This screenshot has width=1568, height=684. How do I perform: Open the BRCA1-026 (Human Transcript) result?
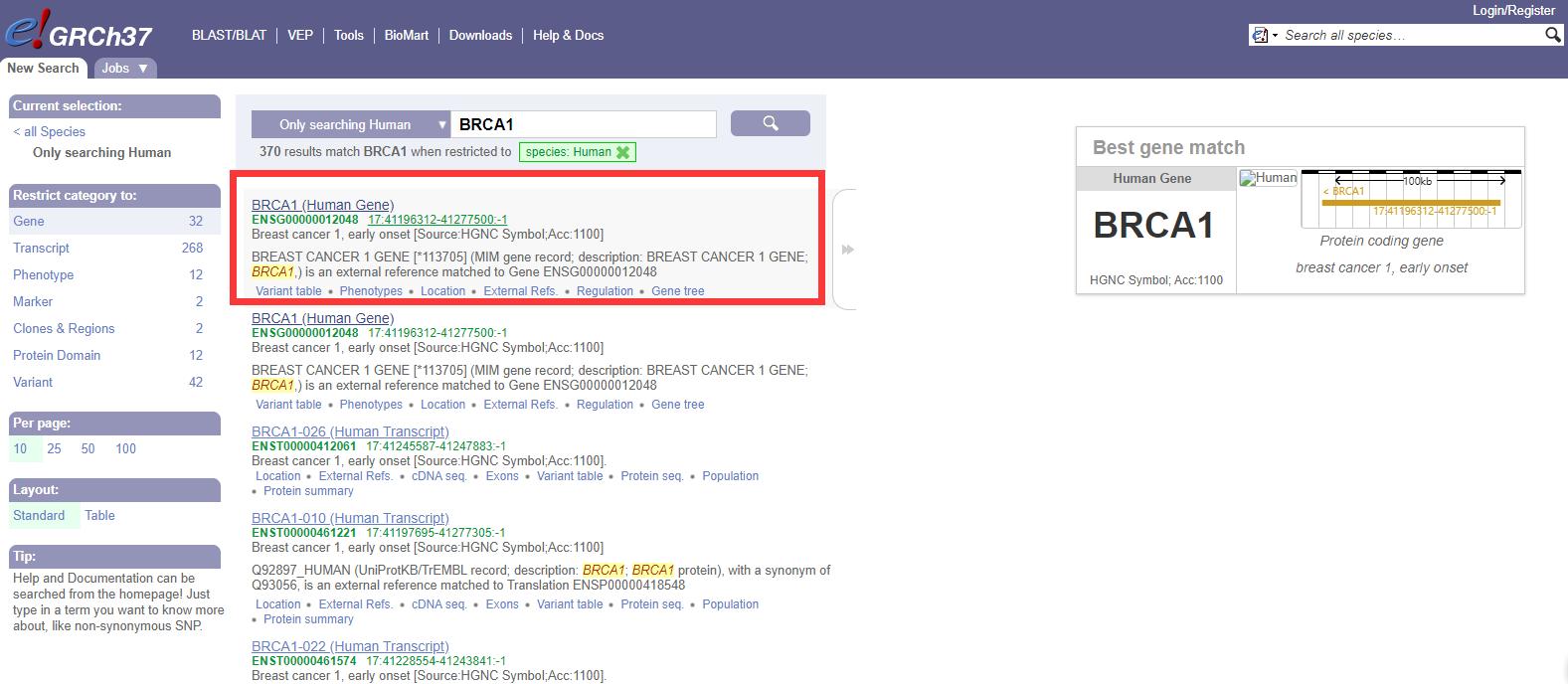[350, 431]
